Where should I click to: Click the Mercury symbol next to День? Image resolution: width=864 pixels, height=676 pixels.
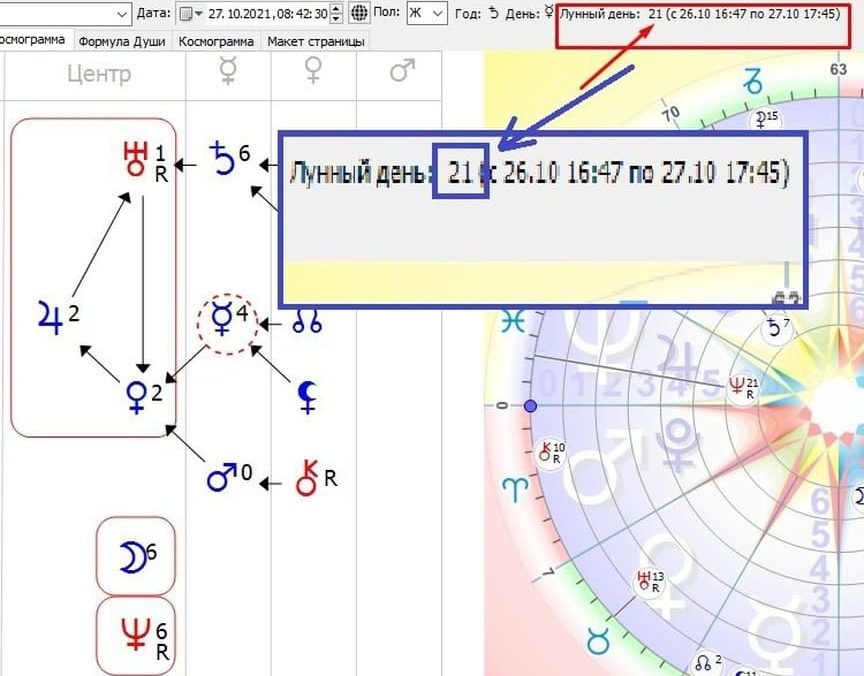[x=548, y=12]
